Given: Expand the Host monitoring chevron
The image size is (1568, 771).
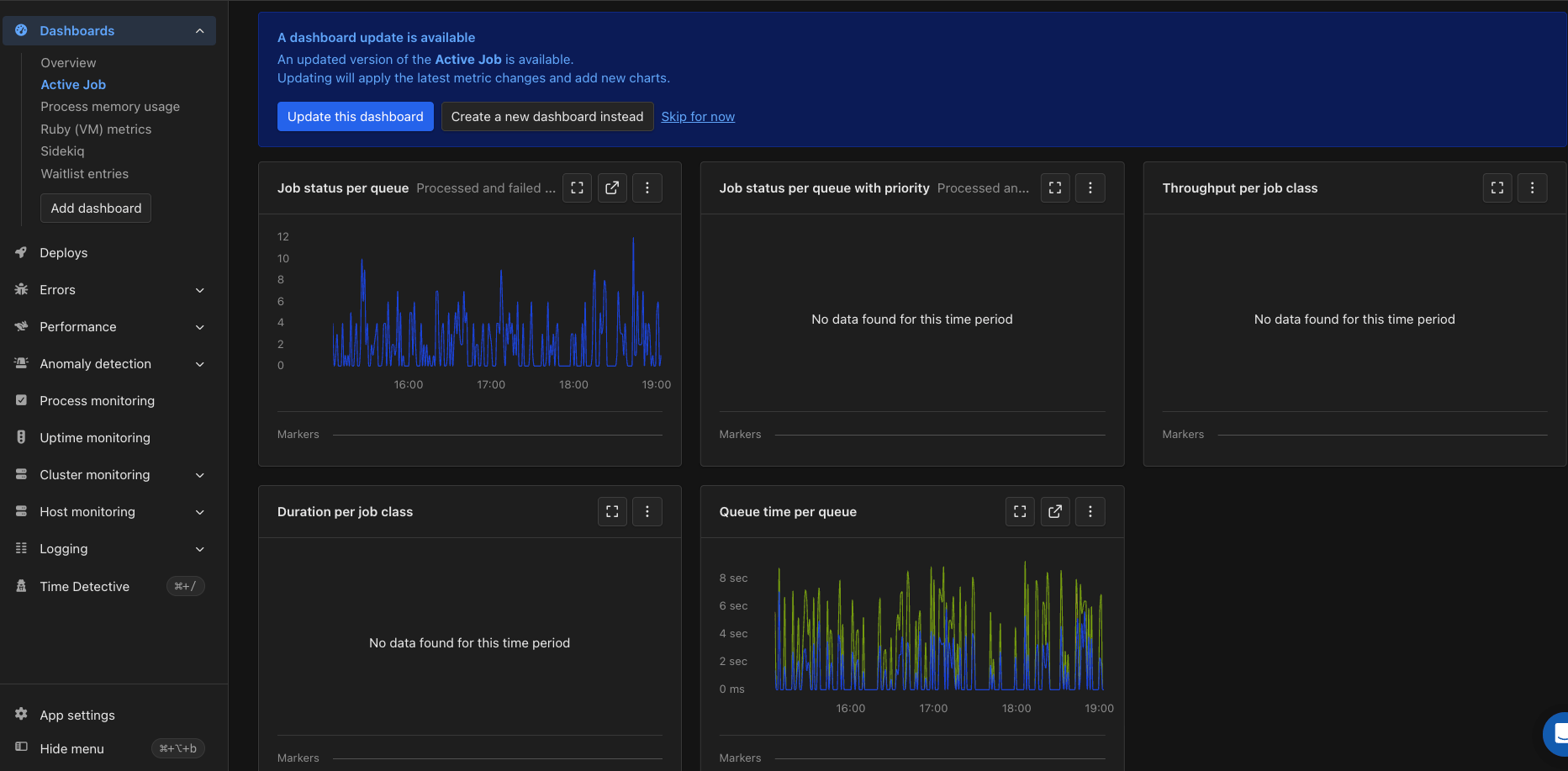Looking at the screenshot, I should click(x=200, y=512).
